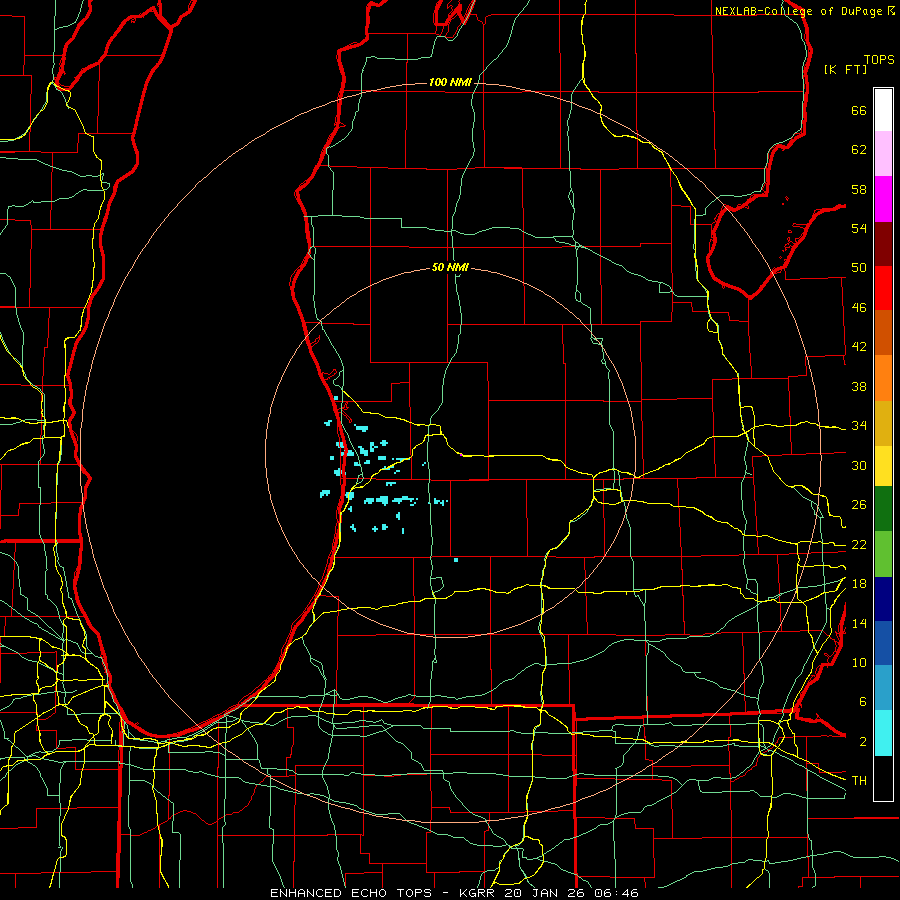The image size is (900, 900).
Task: Click the light green 26 K FT swatch
Action: tap(883, 554)
